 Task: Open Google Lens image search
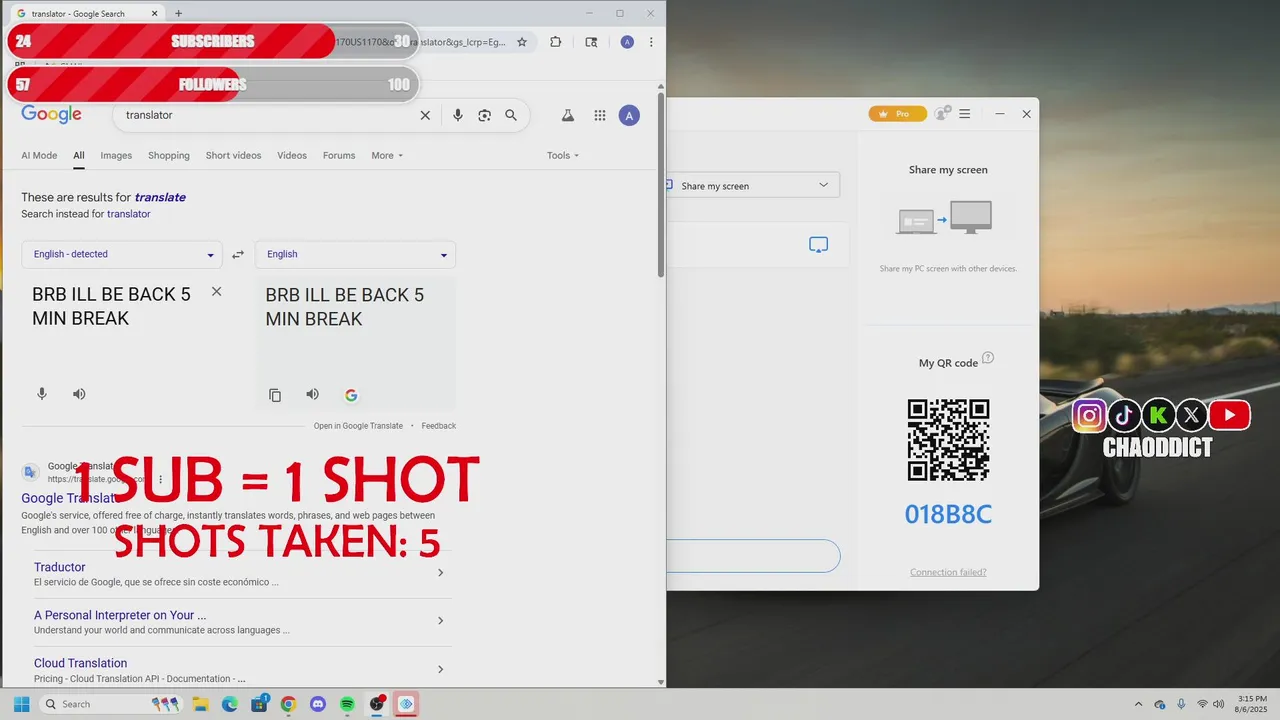pyautogui.click(x=484, y=115)
